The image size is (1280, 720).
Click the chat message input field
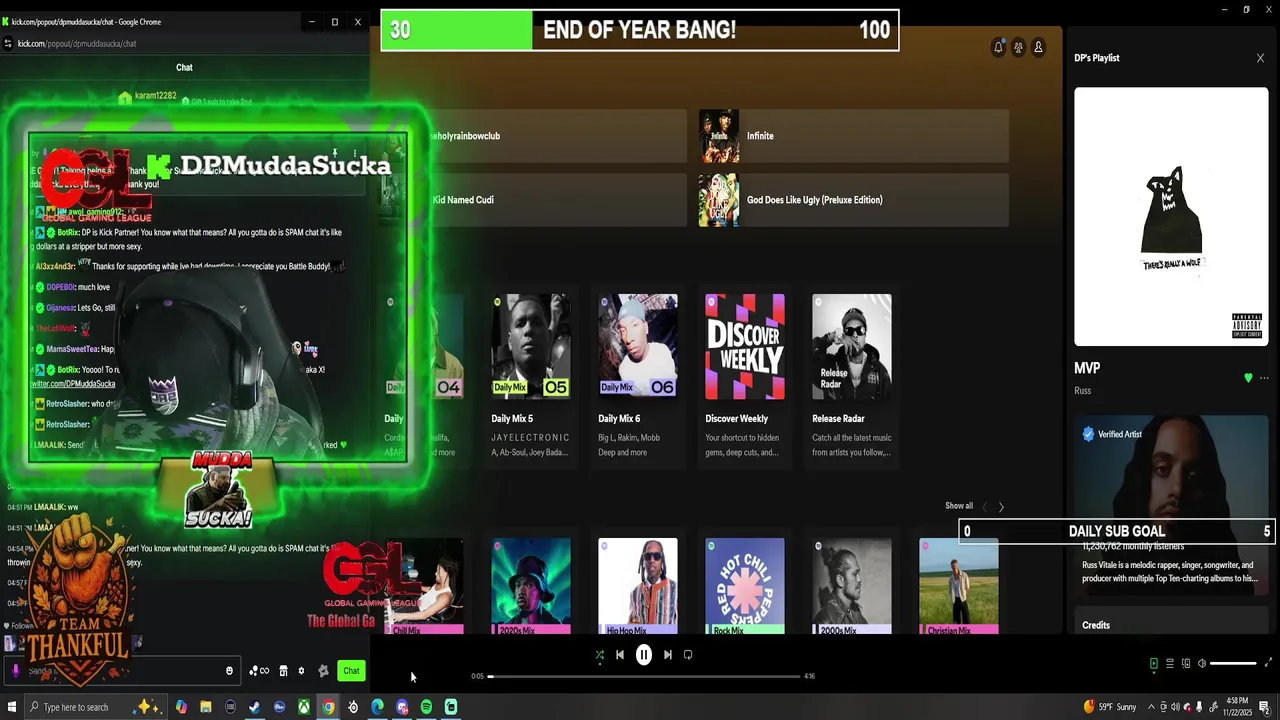[123, 671]
